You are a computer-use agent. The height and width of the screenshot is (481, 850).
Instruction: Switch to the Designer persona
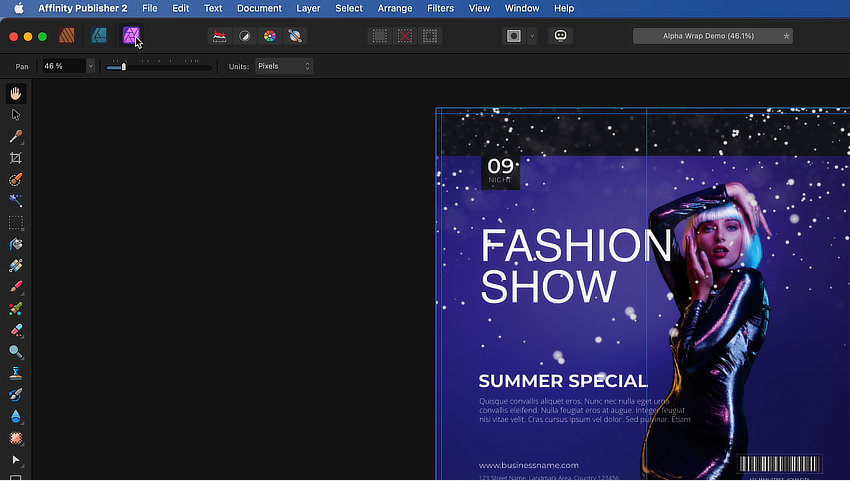click(99, 36)
